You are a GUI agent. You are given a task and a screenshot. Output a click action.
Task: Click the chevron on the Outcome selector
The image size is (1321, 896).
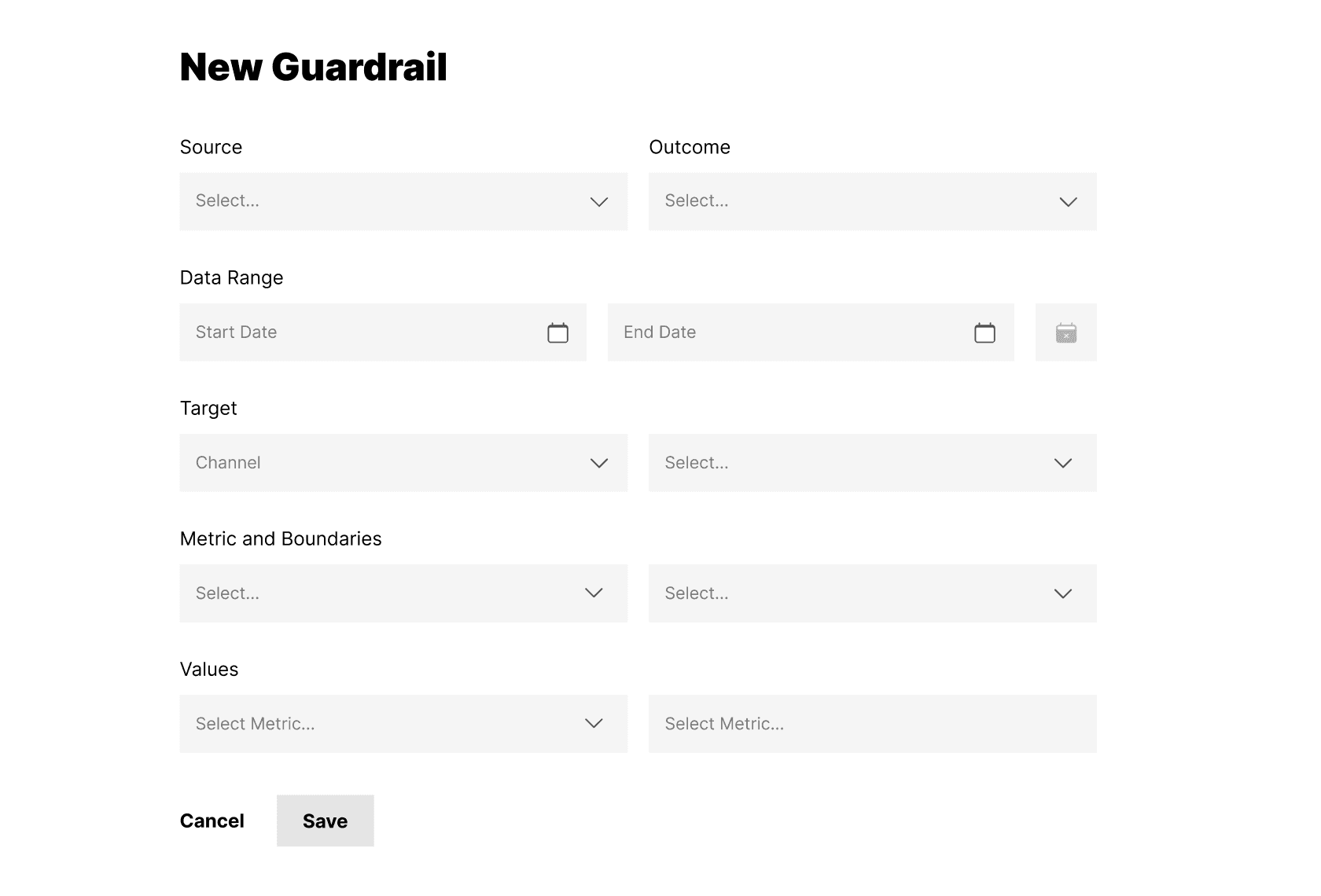(x=1068, y=202)
